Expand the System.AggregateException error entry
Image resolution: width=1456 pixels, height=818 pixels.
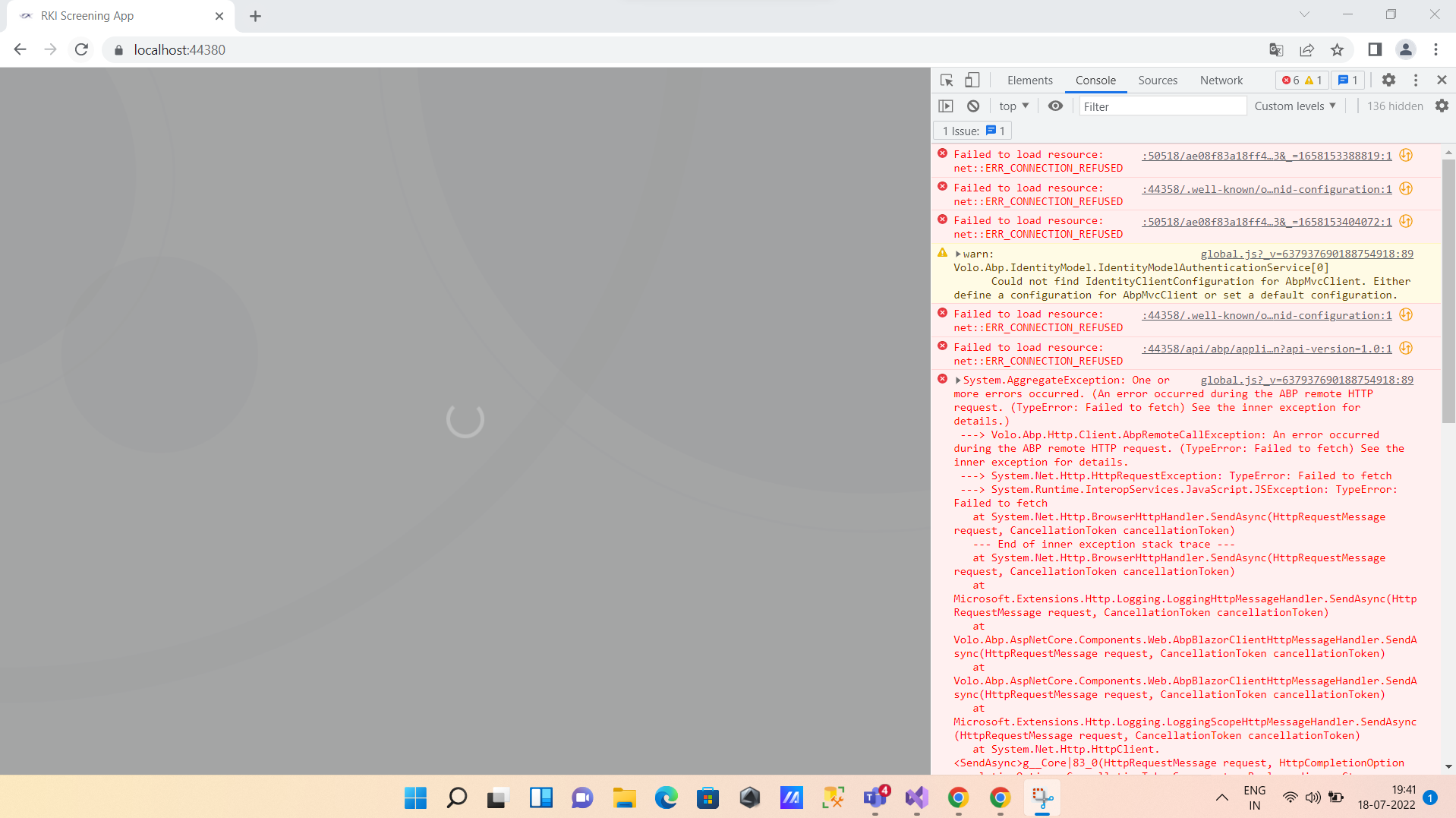pyautogui.click(x=958, y=381)
